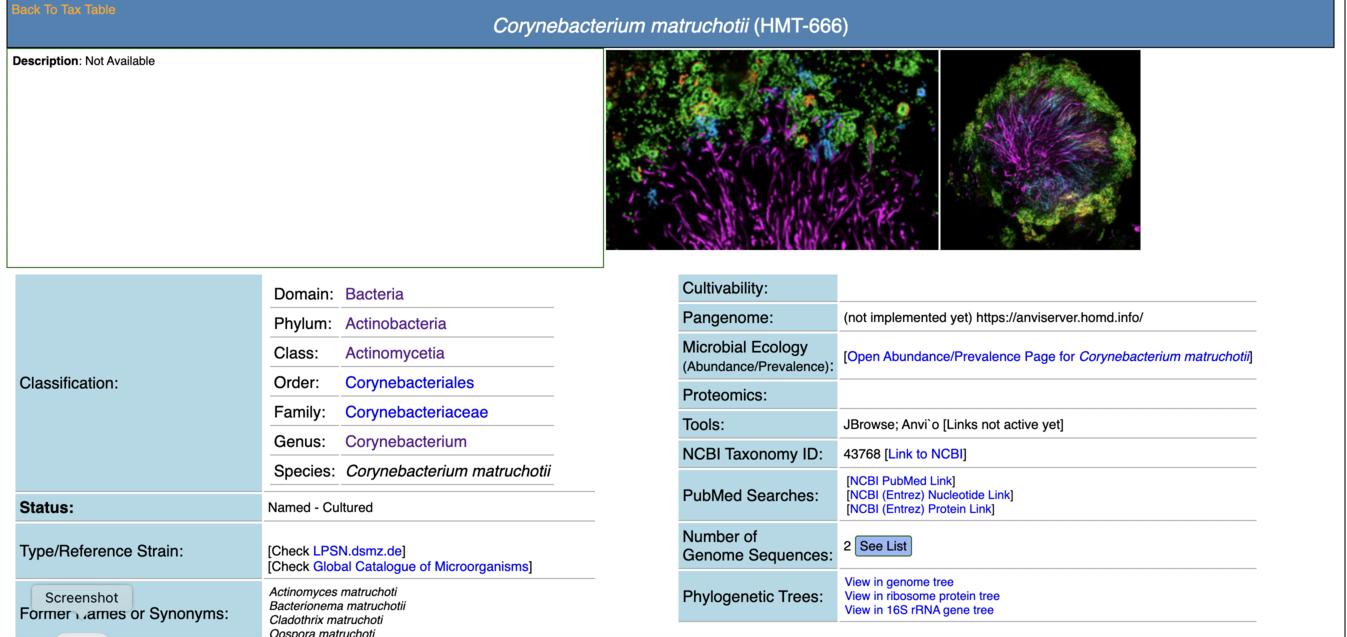View in genome tree

(x=898, y=582)
